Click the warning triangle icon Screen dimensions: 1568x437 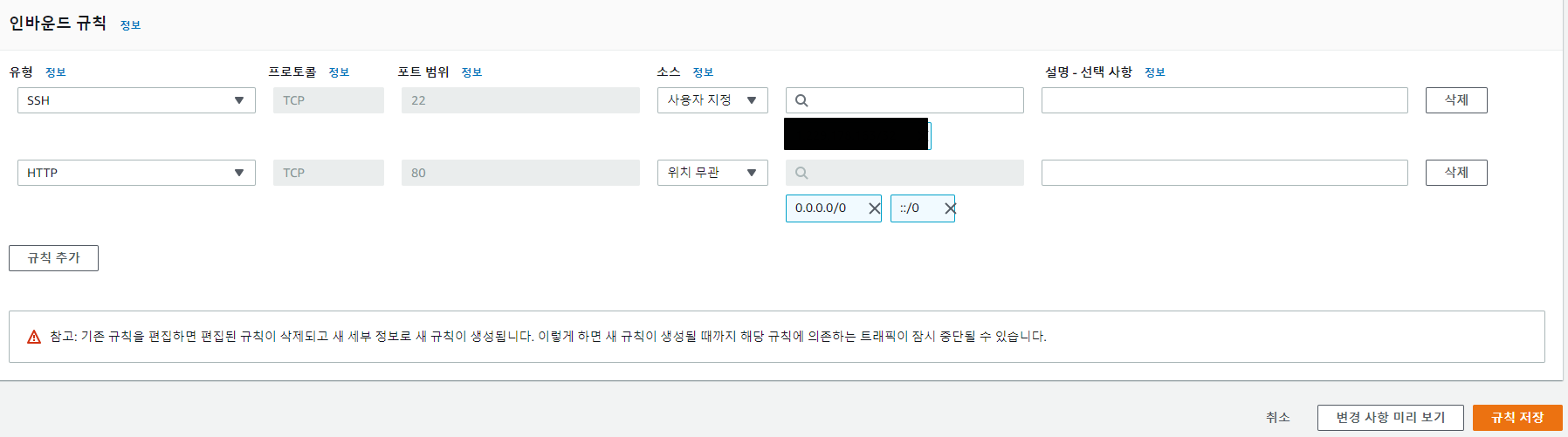coord(34,337)
